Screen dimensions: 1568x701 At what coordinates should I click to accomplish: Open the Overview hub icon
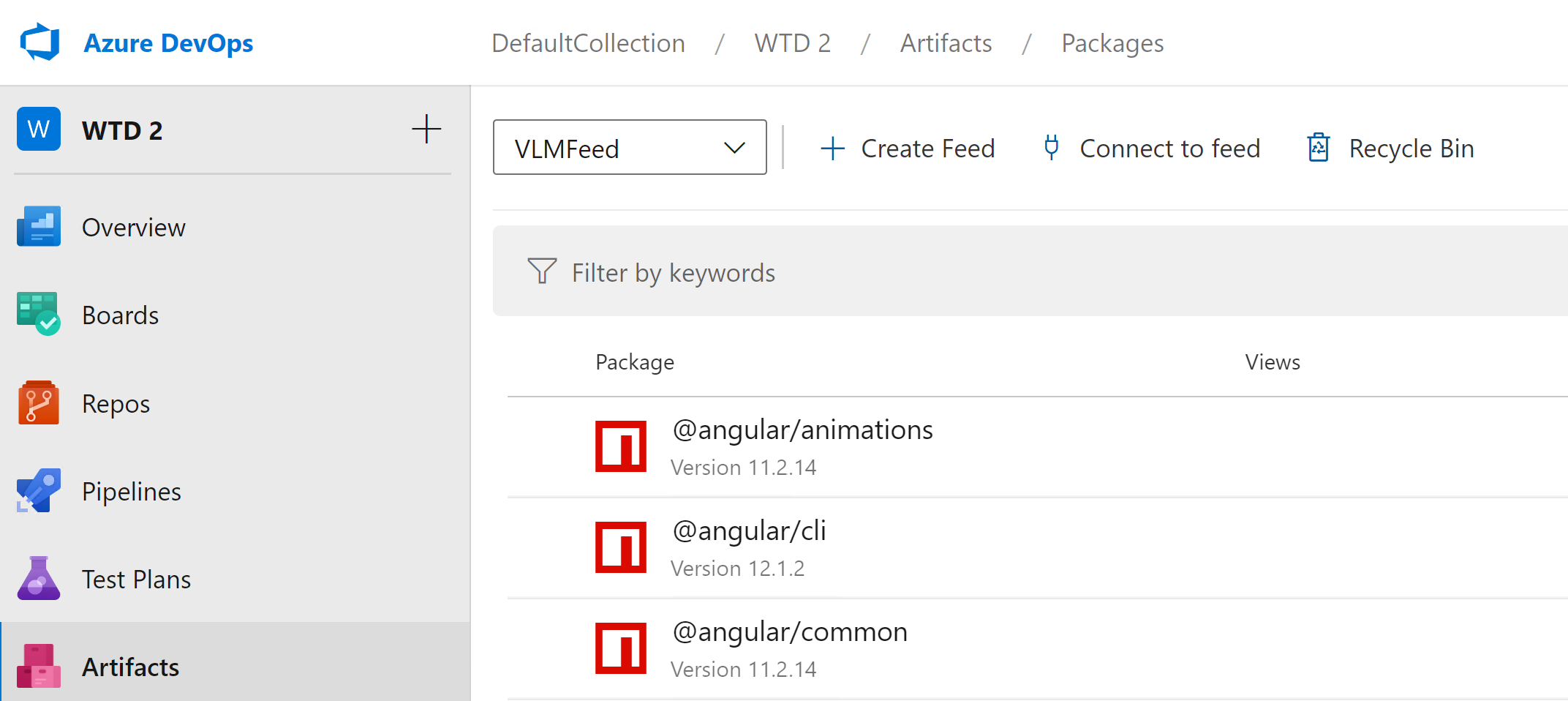39,227
